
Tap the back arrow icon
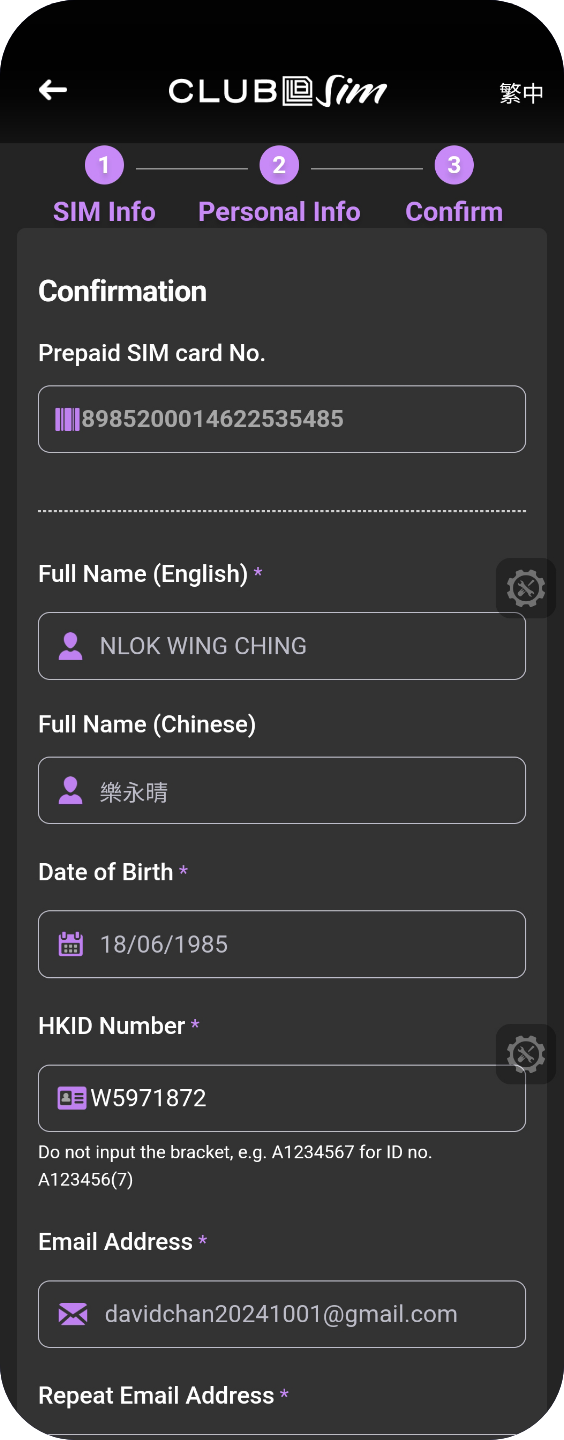(x=53, y=90)
